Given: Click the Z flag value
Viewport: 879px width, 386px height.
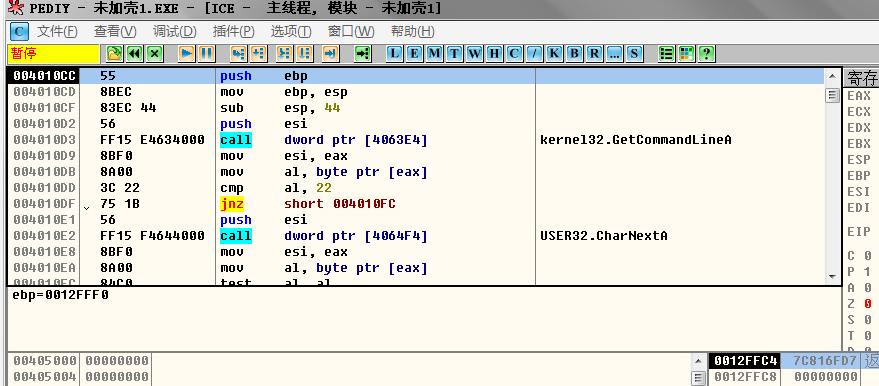Looking at the screenshot, I should click(868, 304).
